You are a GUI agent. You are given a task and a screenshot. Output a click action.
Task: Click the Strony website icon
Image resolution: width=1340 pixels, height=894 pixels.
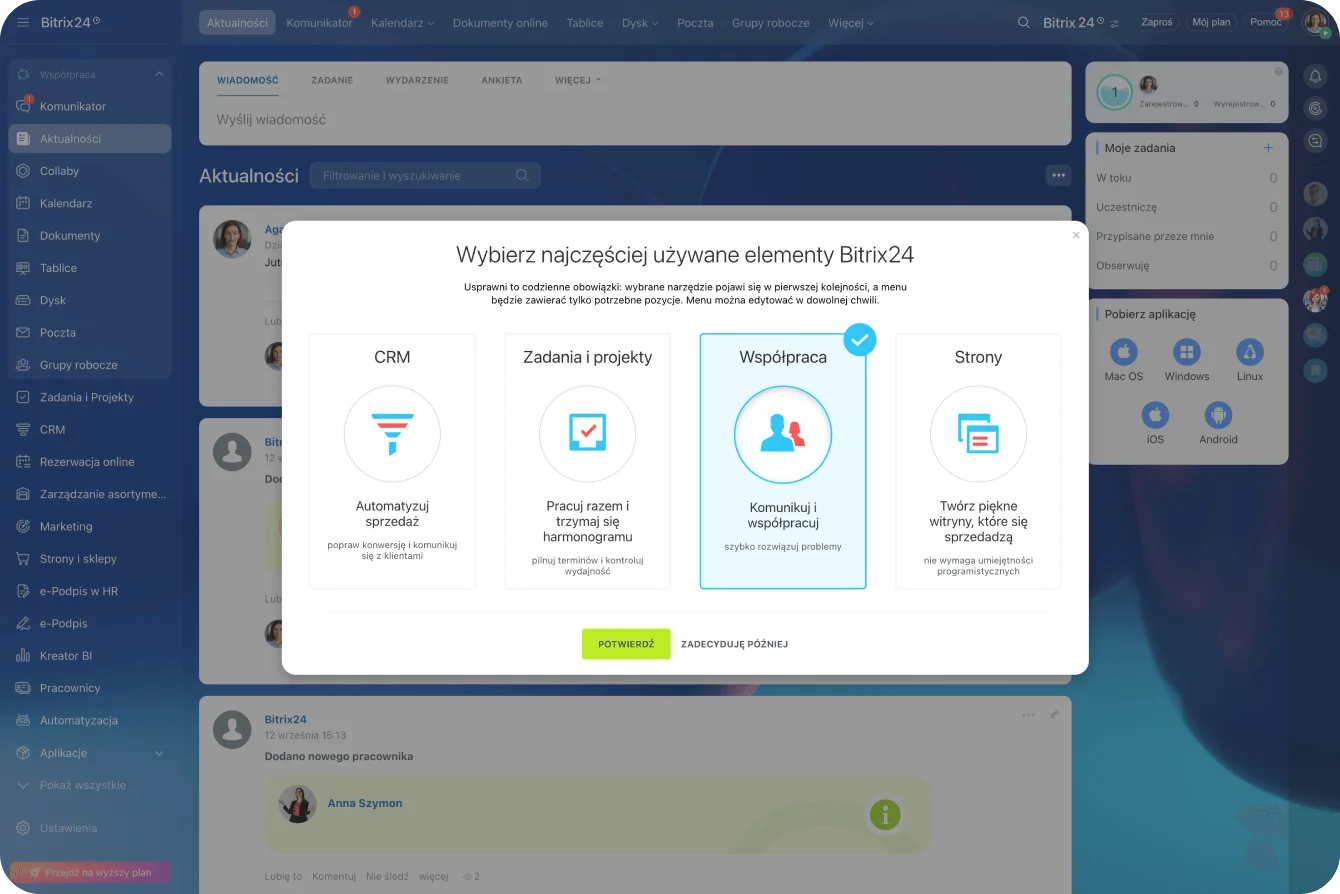(x=978, y=434)
